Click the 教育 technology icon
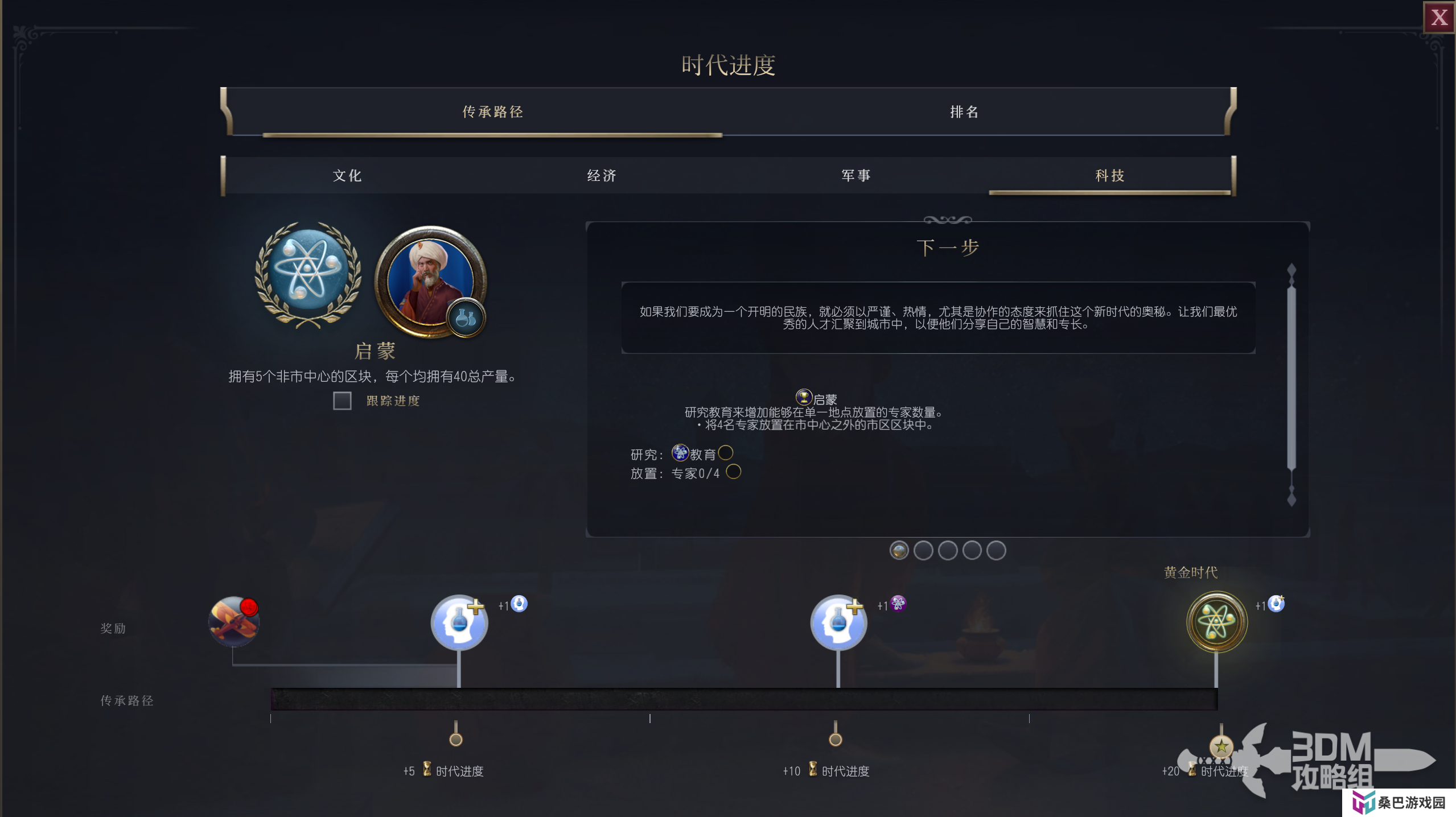Image resolution: width=1456 pixels, height=817 pixels. tap(680, 452)
